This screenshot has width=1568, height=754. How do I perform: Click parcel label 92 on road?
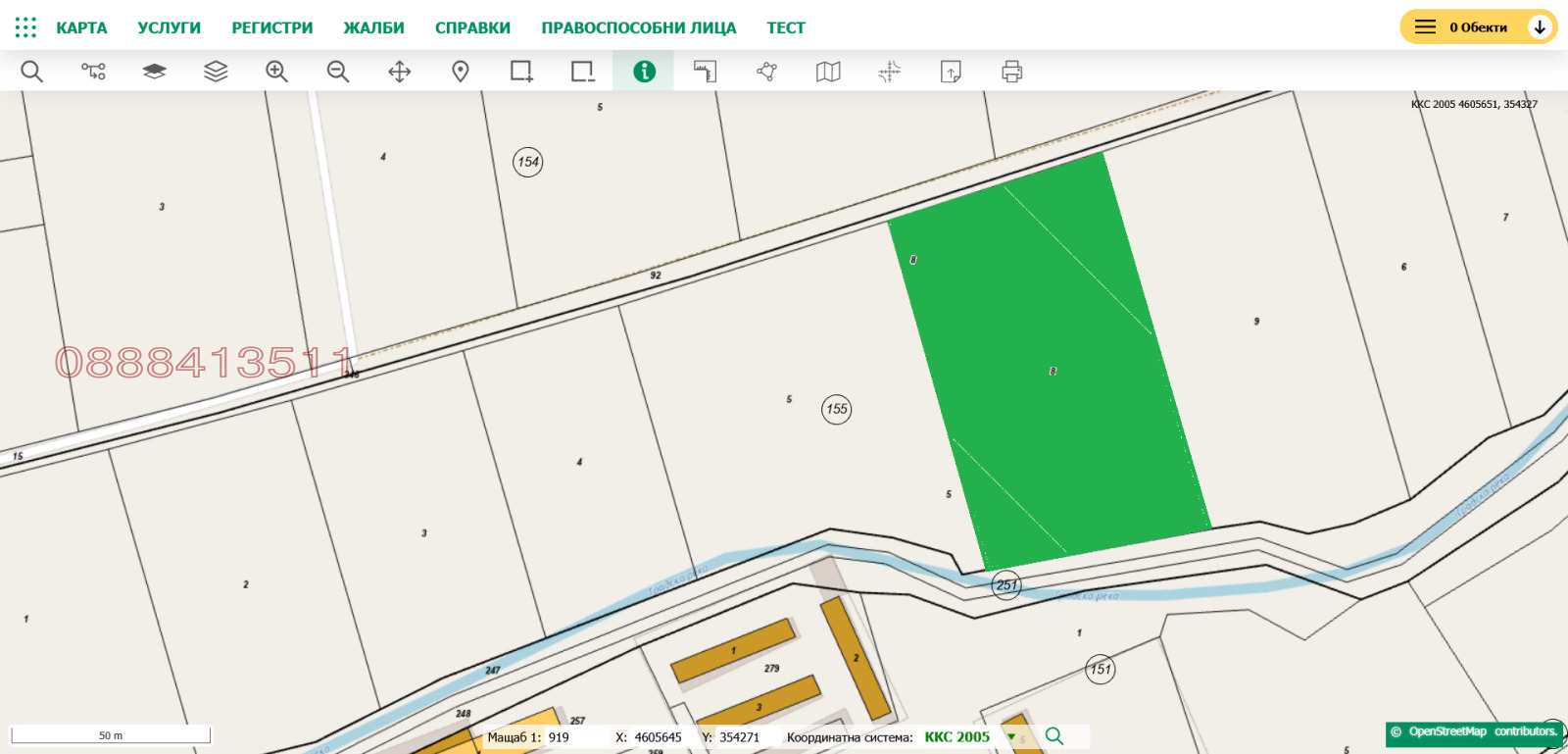pos(656,276)
